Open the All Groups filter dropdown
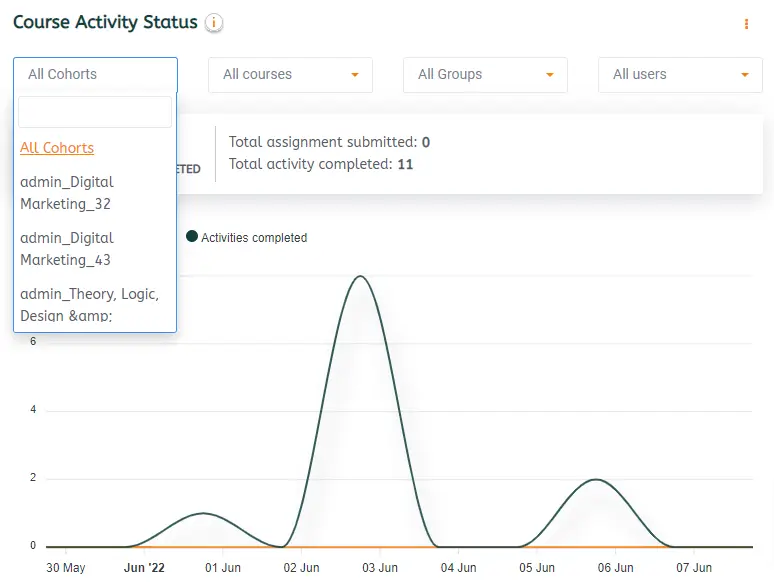 (485, 74)
